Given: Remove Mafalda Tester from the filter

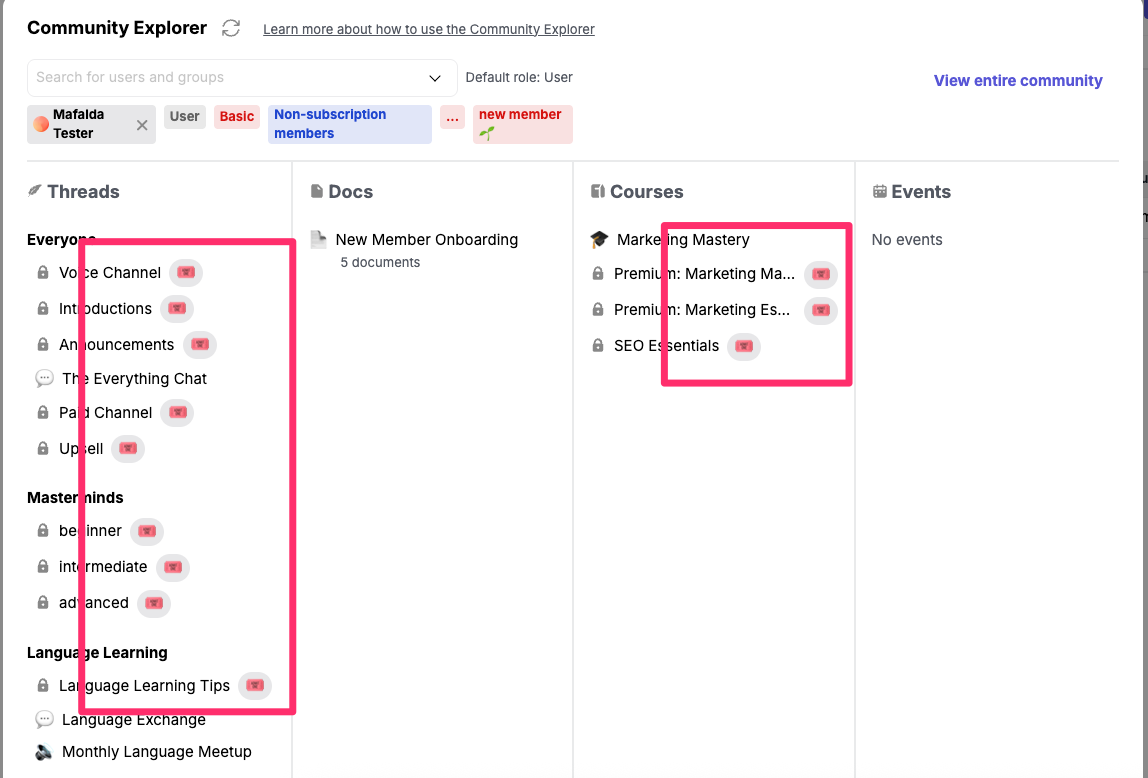Looking at the screenshot, I should pyautogui.click(x=142, y=125).
